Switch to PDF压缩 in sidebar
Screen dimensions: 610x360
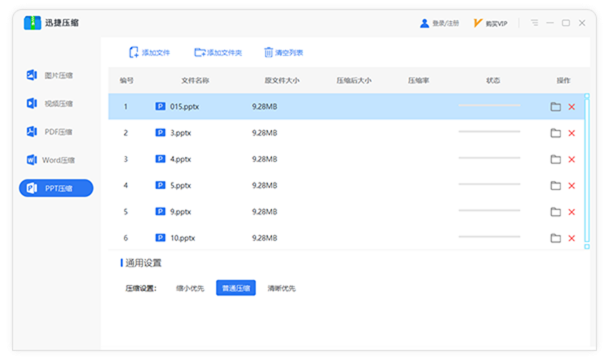pos(49,132)
